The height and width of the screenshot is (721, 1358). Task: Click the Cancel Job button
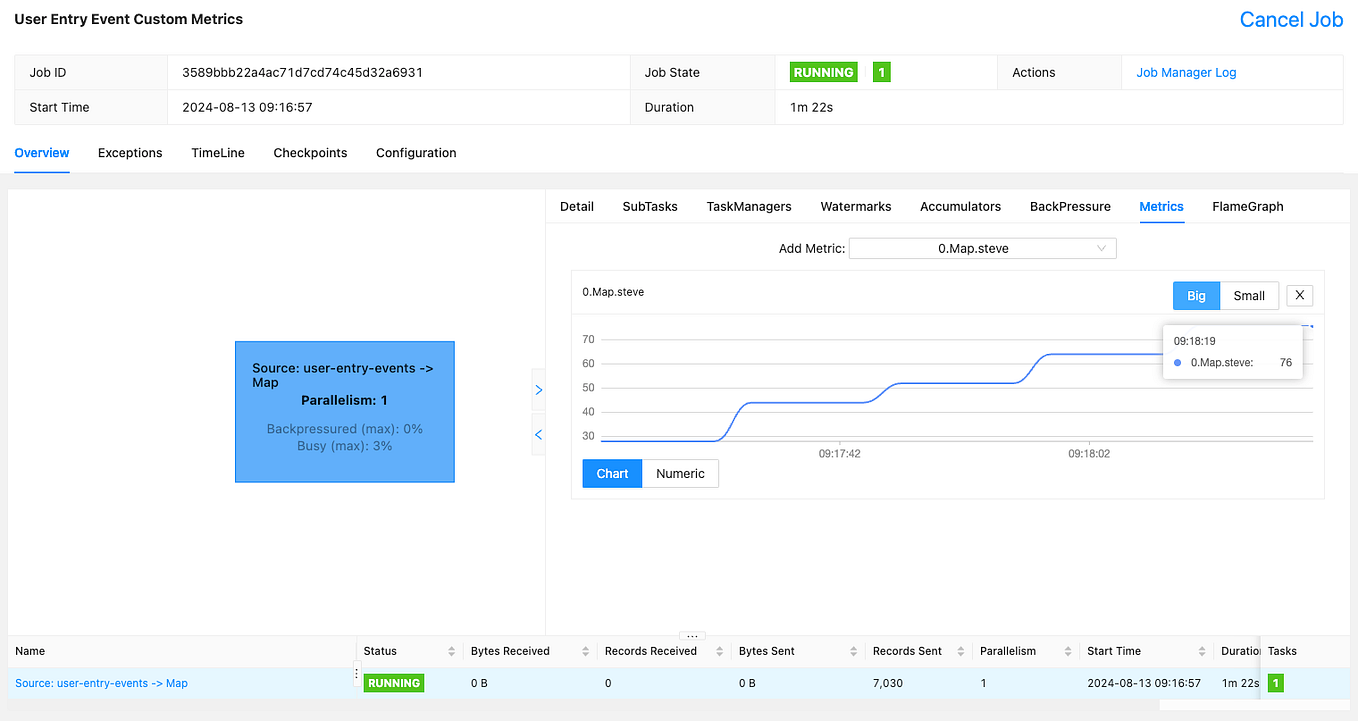pos(1291,19)
